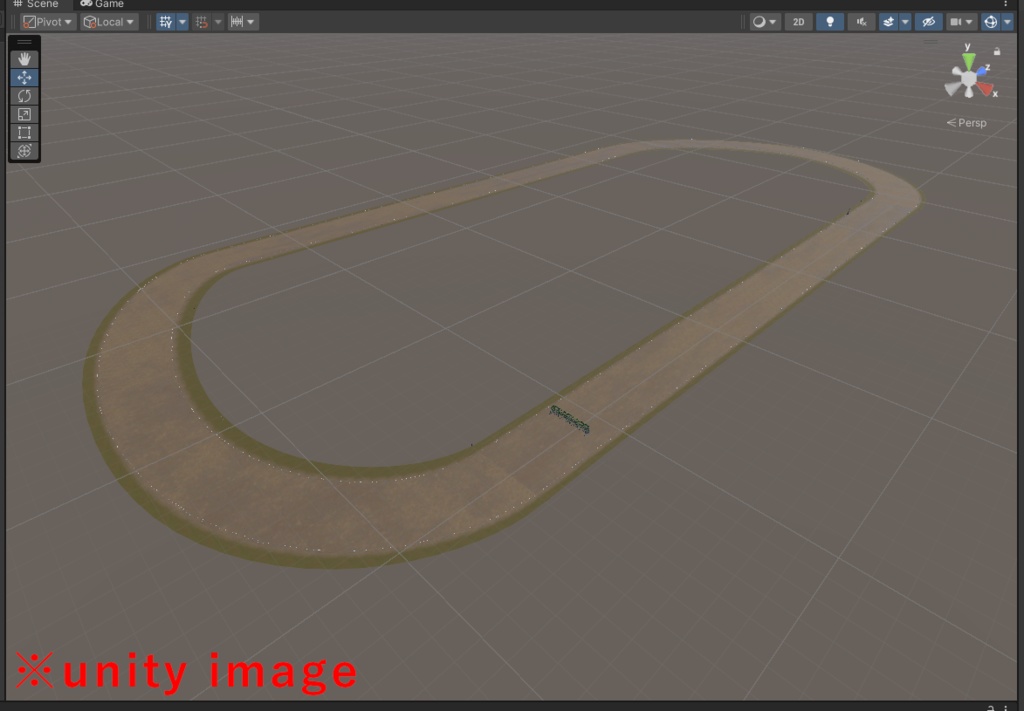Select the Rect transform tool
1024x711 pixels.
(x=24, y=133)
